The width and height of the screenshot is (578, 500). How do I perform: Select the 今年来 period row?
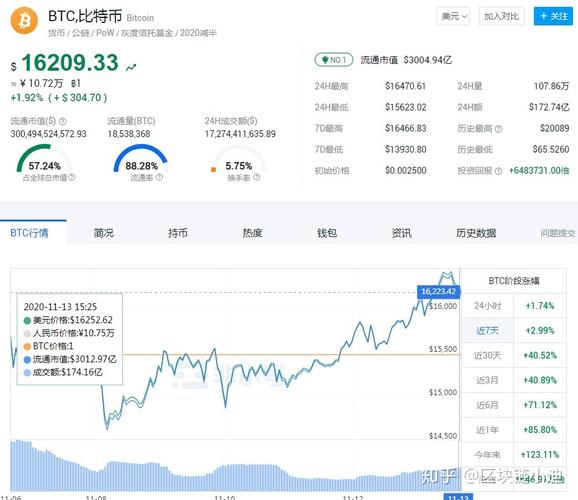coord(513,454)
